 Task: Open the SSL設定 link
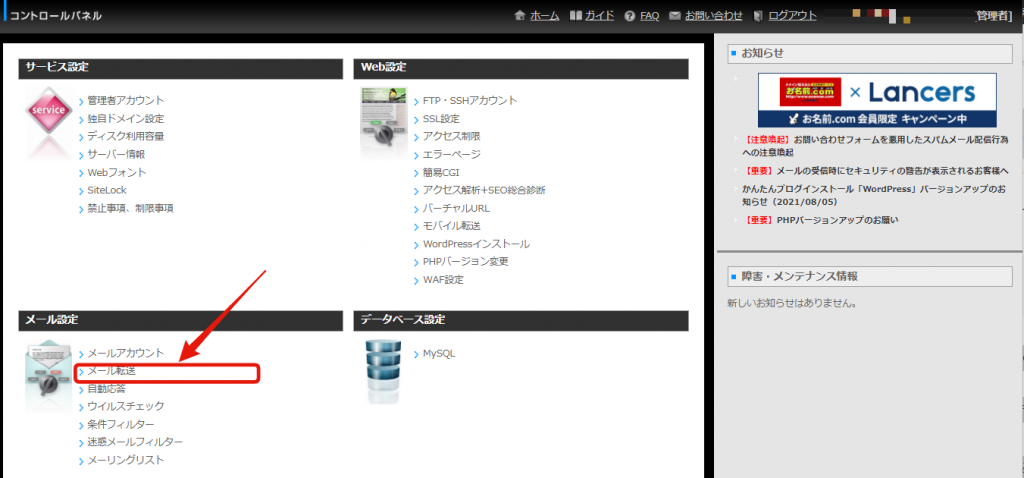[441, 118]
